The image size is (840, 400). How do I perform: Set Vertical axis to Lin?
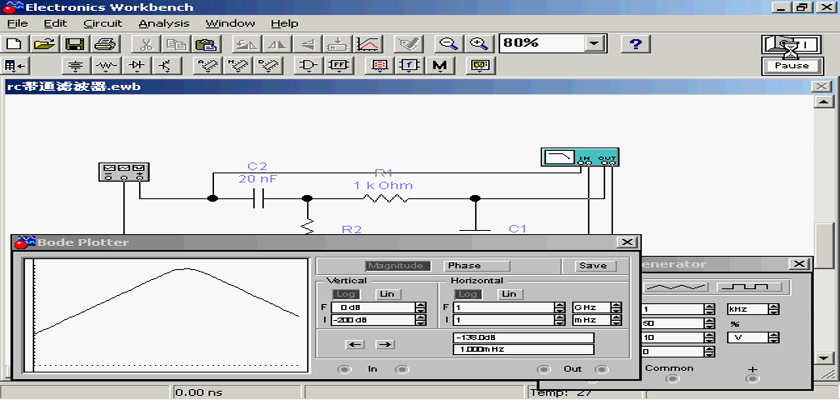387,294
